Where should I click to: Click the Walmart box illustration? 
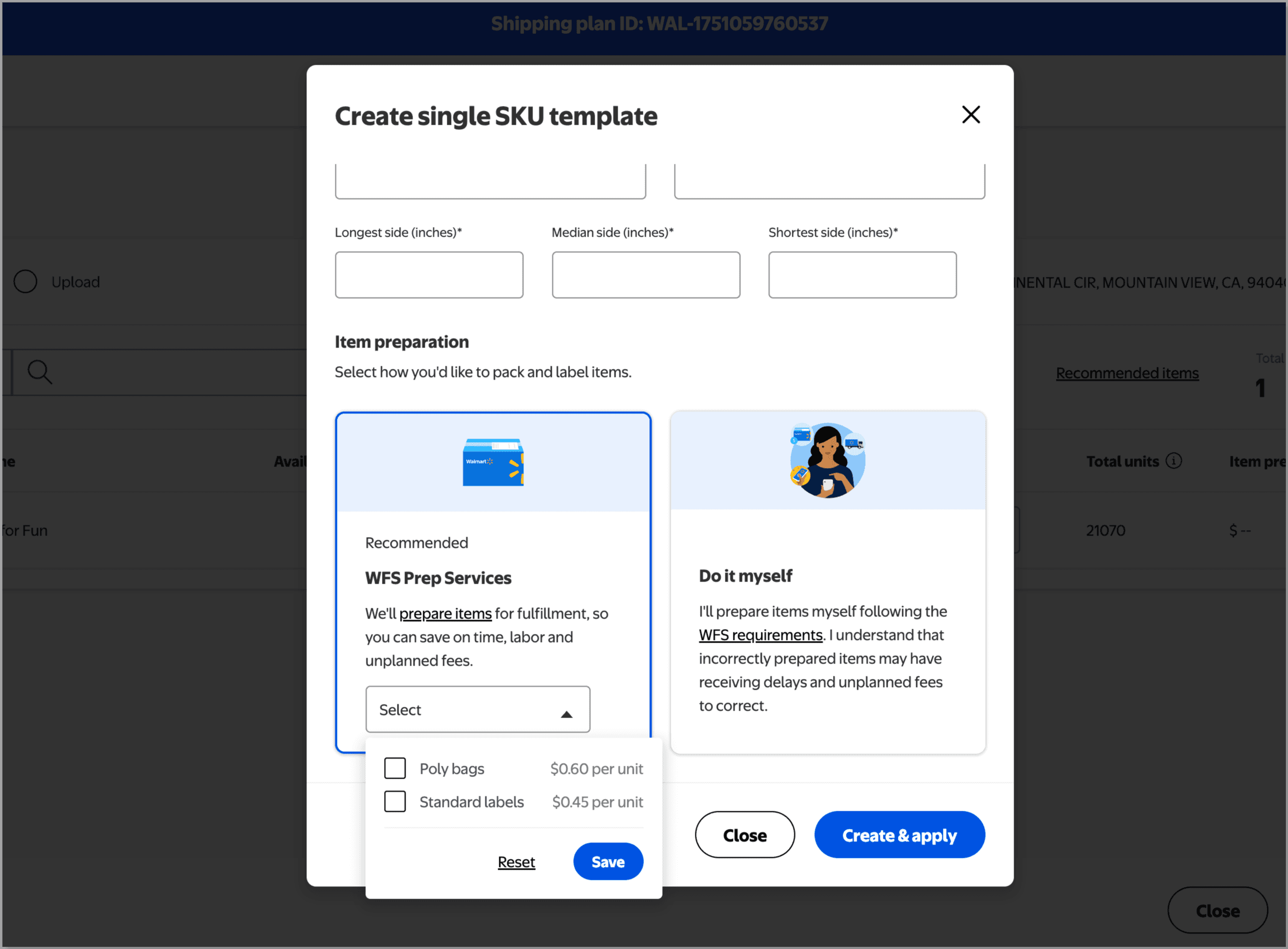(492, 462)
